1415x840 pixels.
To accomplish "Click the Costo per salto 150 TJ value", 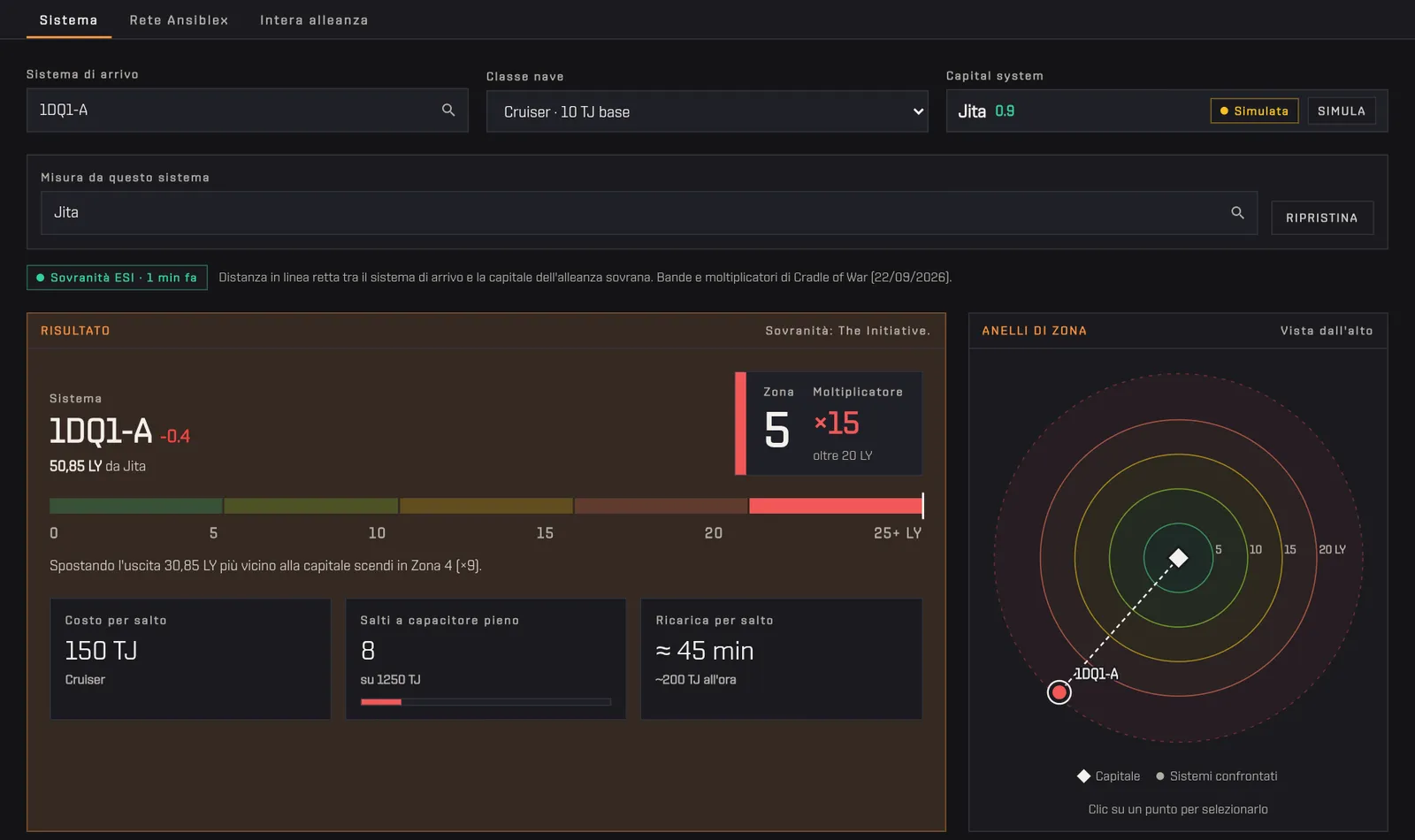I will click(101, 651).
